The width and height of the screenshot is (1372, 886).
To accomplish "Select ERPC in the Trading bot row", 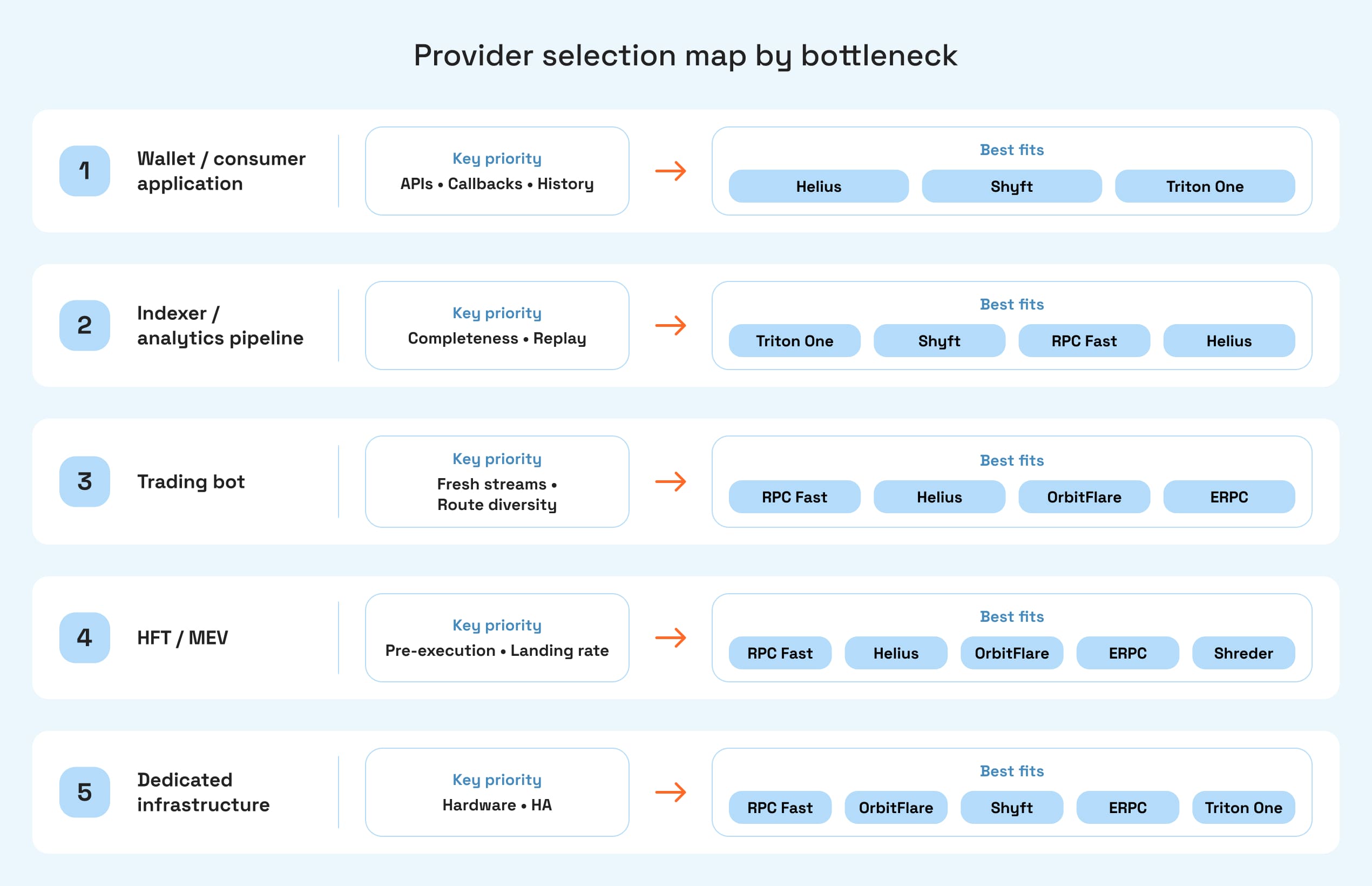I will [1229, 497].
